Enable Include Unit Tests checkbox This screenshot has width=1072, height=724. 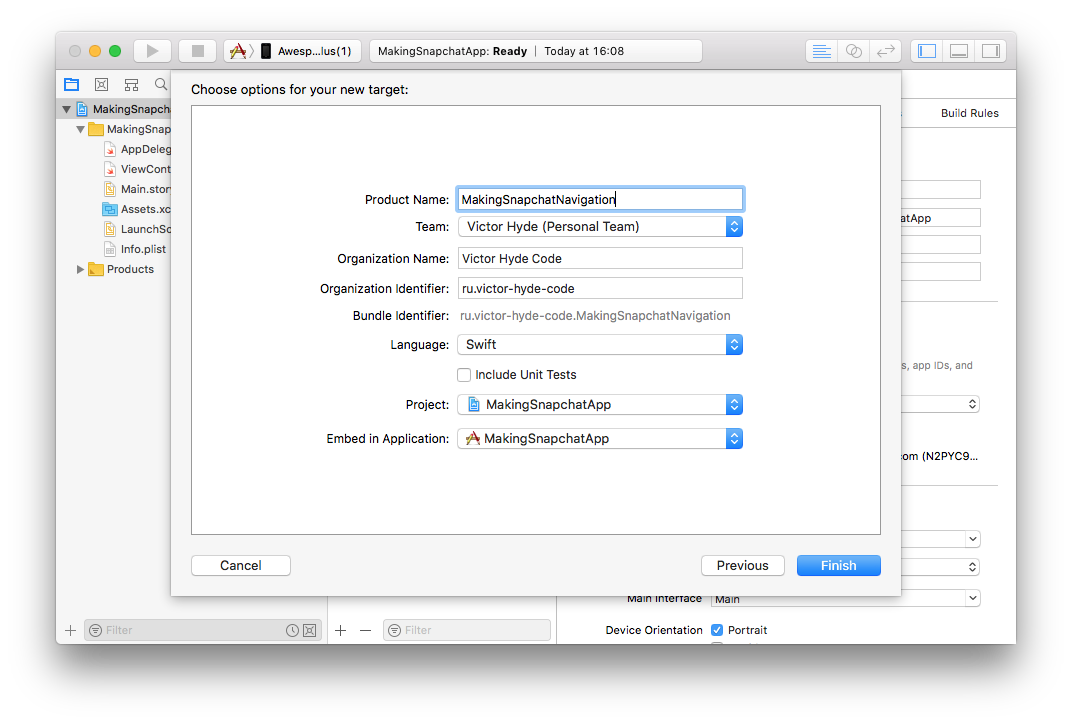[x=464, y=375]
